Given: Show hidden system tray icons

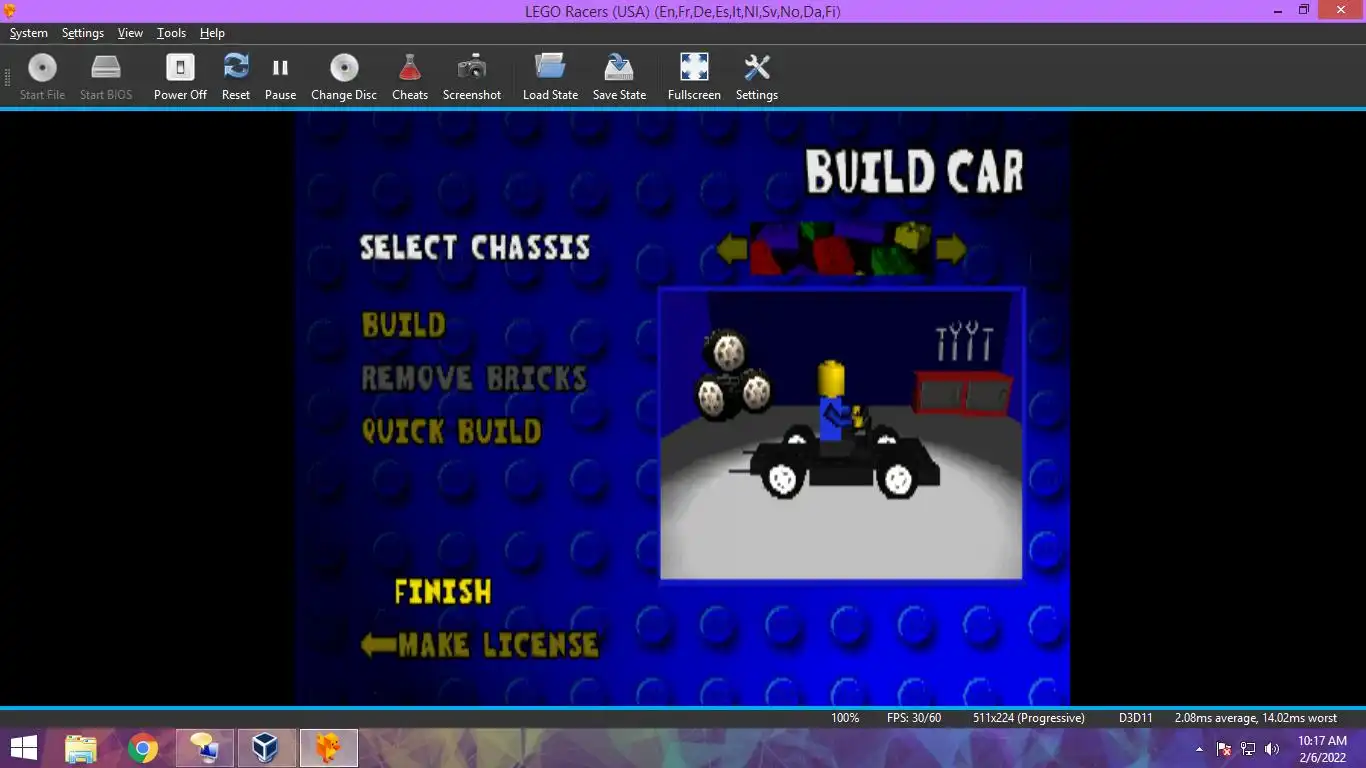Looking at the screenshot, I should click(x=1199, y=749).
